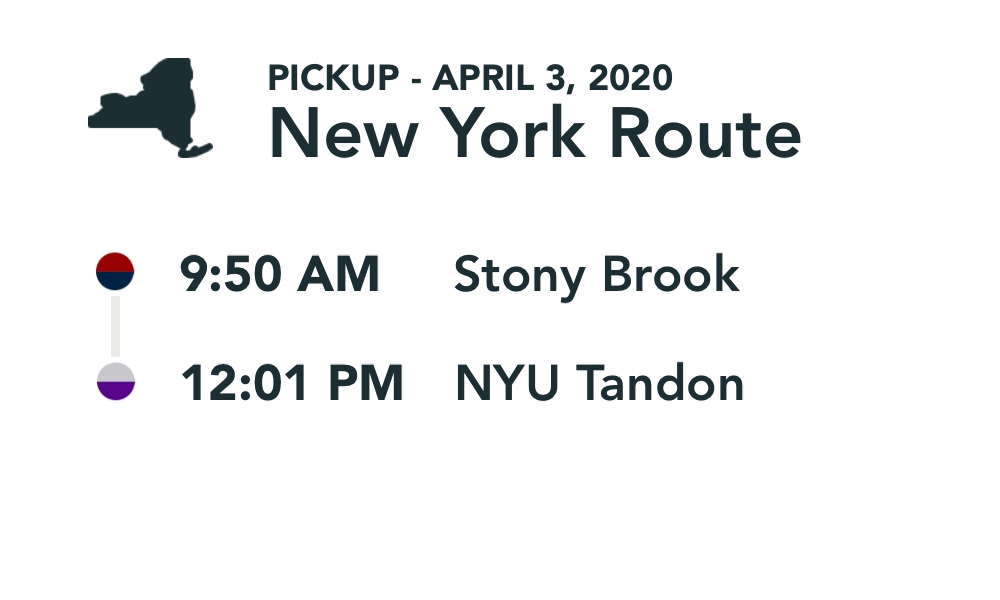This screenshot has height=600, width=1000.
Task: Pick the red top half of Stony Brook marker
Action: pyautogui.click(x=115, y=262)
